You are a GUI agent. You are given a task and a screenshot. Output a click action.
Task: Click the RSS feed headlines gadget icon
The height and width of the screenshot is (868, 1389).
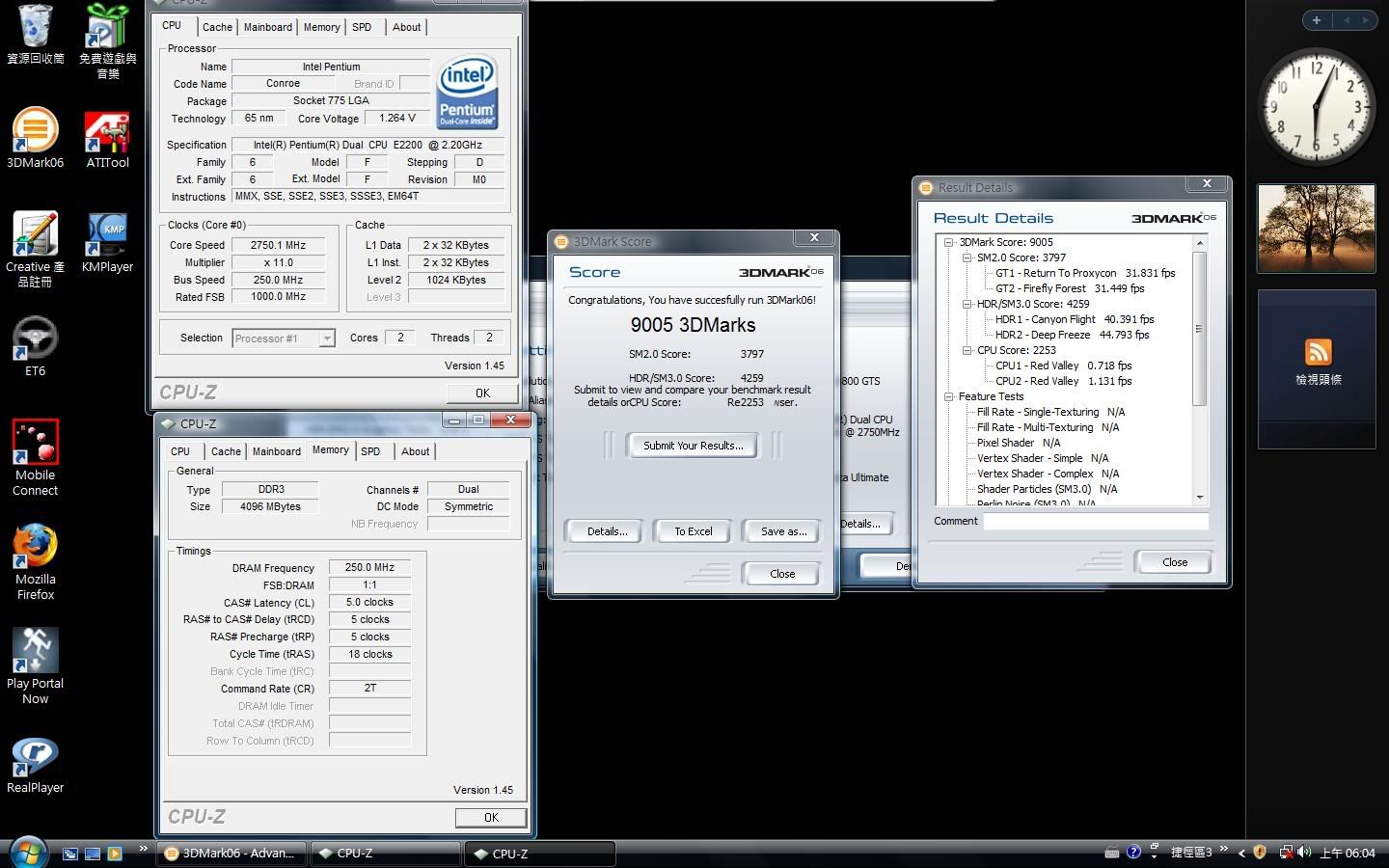(1318, 352)
